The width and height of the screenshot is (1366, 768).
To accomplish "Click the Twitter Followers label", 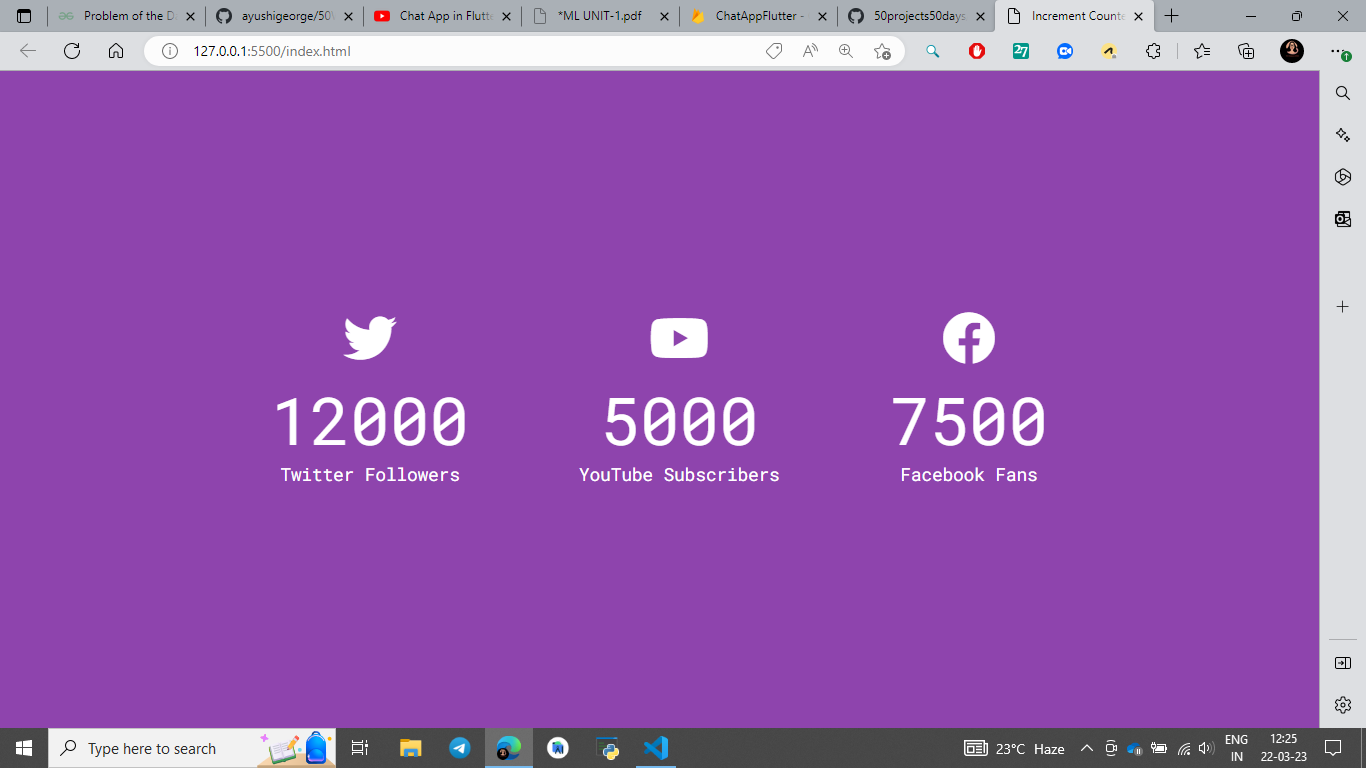I will tap(370, 475).
